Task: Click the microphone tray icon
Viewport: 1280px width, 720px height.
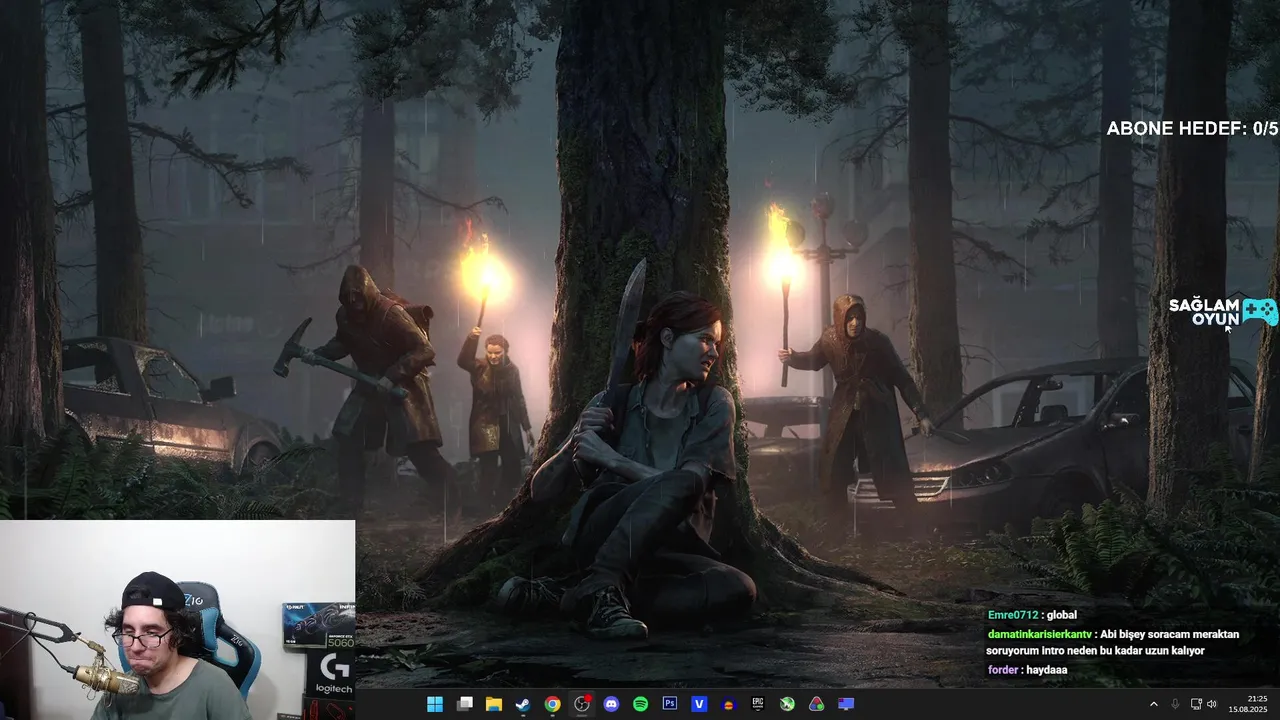Action: 1175,704
